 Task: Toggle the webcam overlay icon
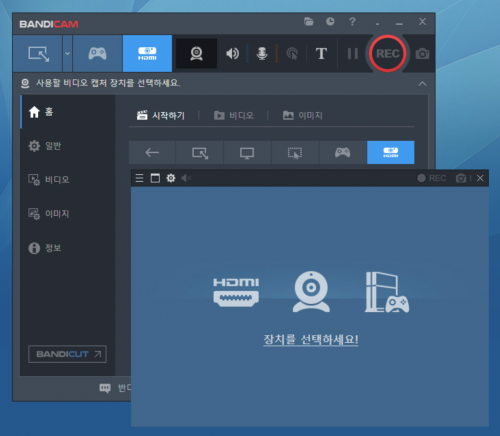(196, 53)
